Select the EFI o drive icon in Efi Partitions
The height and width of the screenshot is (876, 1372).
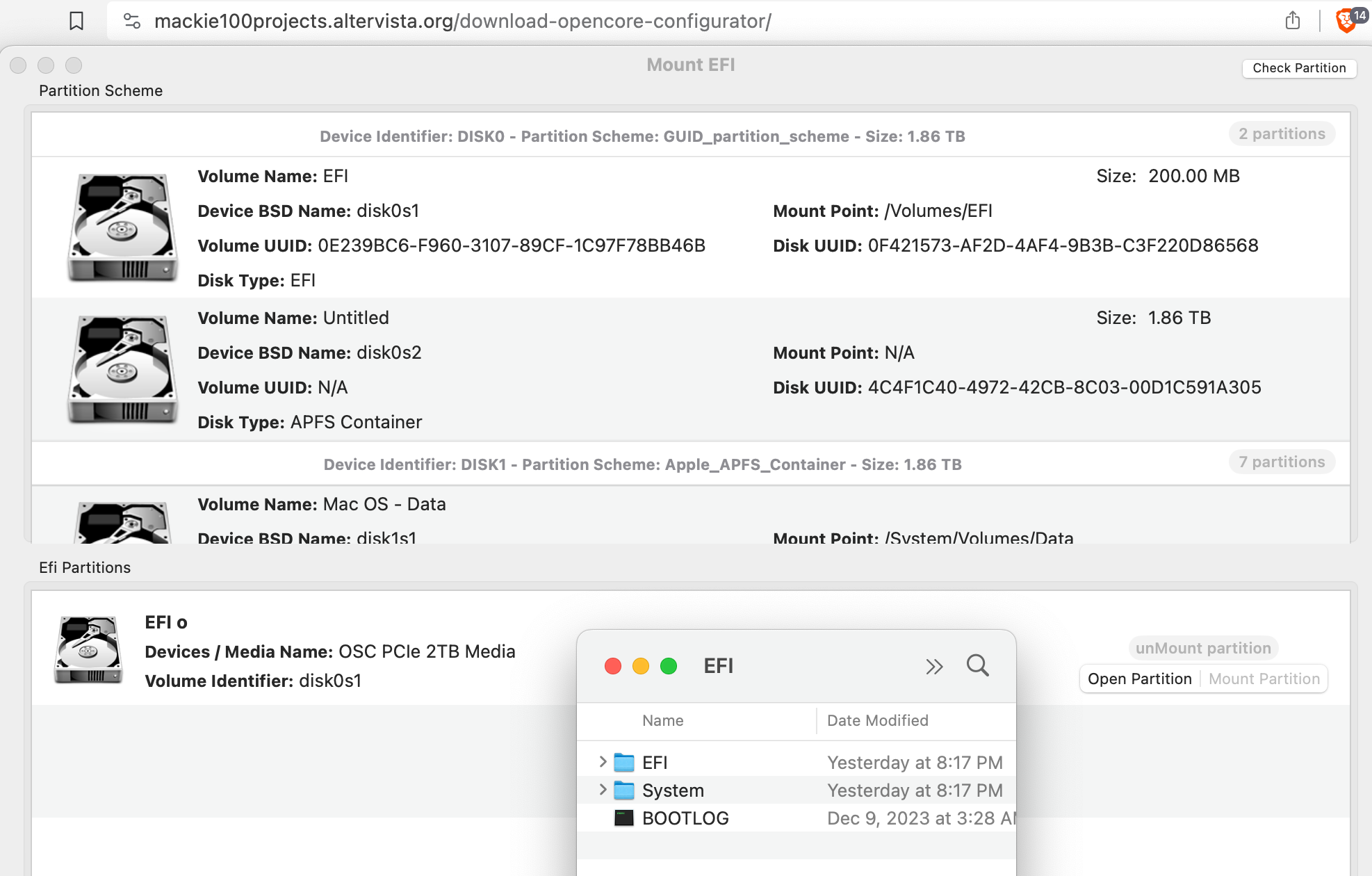pyautogui.click(x=88, y=651)
